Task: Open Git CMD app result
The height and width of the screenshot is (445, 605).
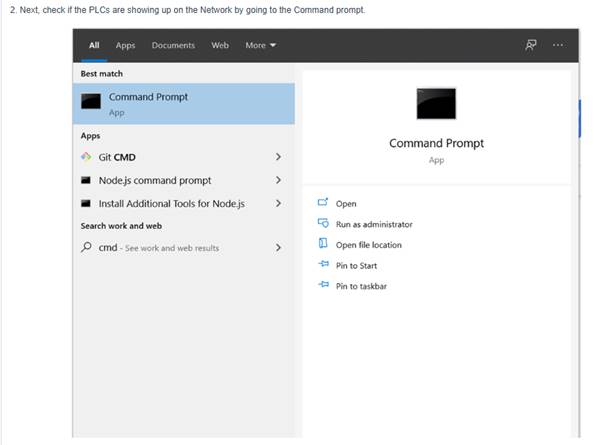Action: click(184, 157)
